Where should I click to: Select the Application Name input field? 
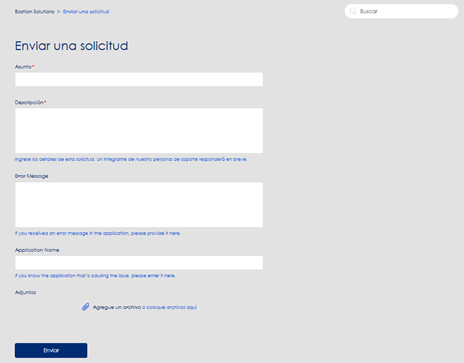(139, 263)
